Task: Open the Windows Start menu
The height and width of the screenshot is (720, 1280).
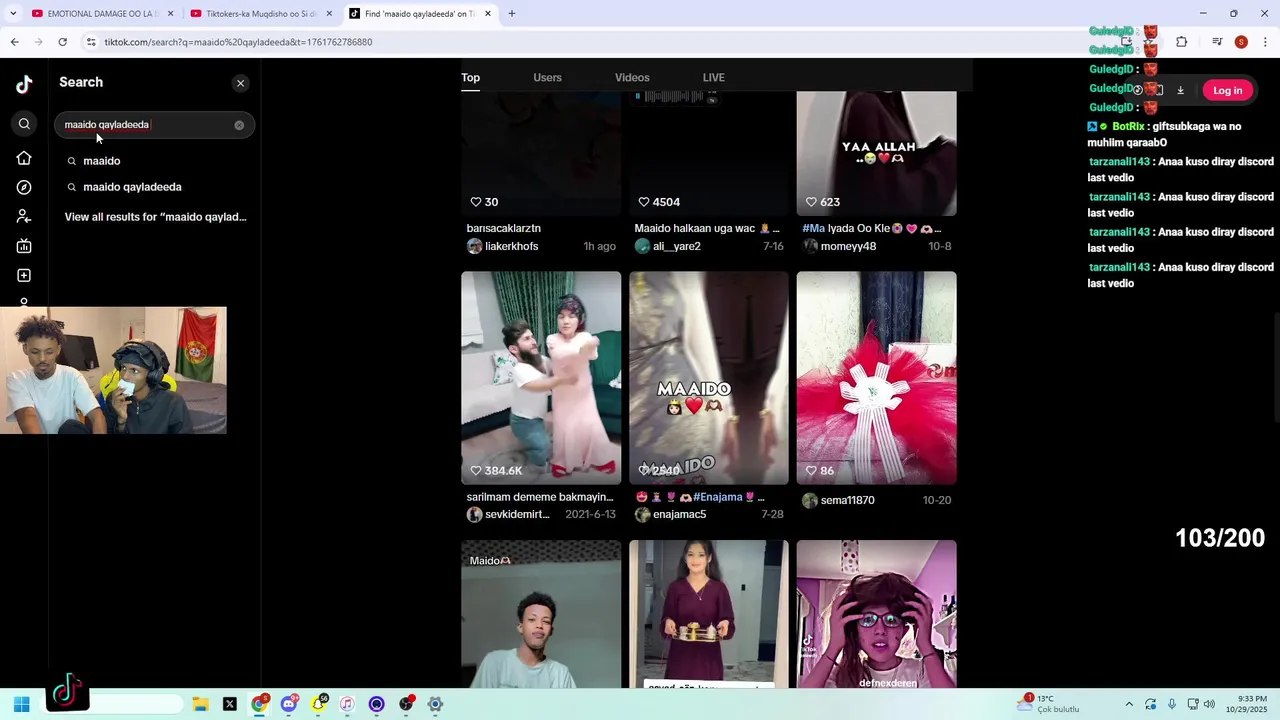Action: pos(21,704)
